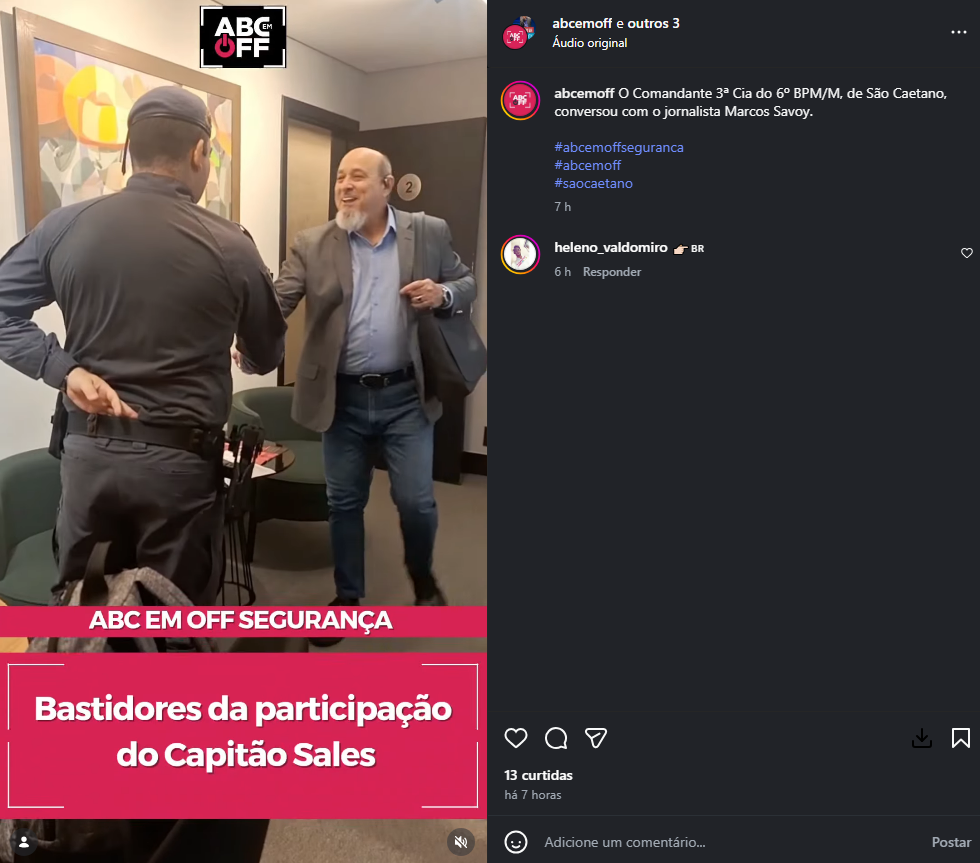This screenshot has height=863, width=980.
Task: Open Áudio original audio page
Action: click(589, 43)
